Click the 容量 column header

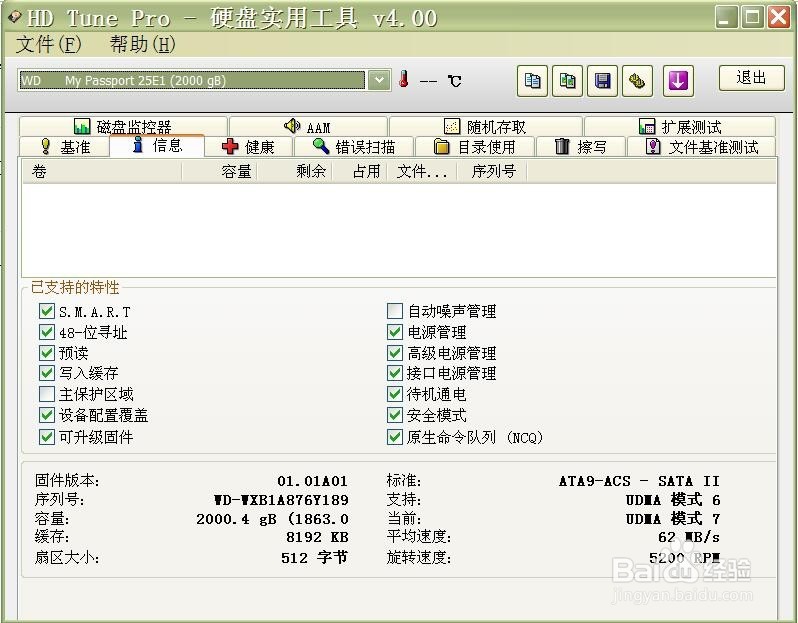tap(219, 172)
